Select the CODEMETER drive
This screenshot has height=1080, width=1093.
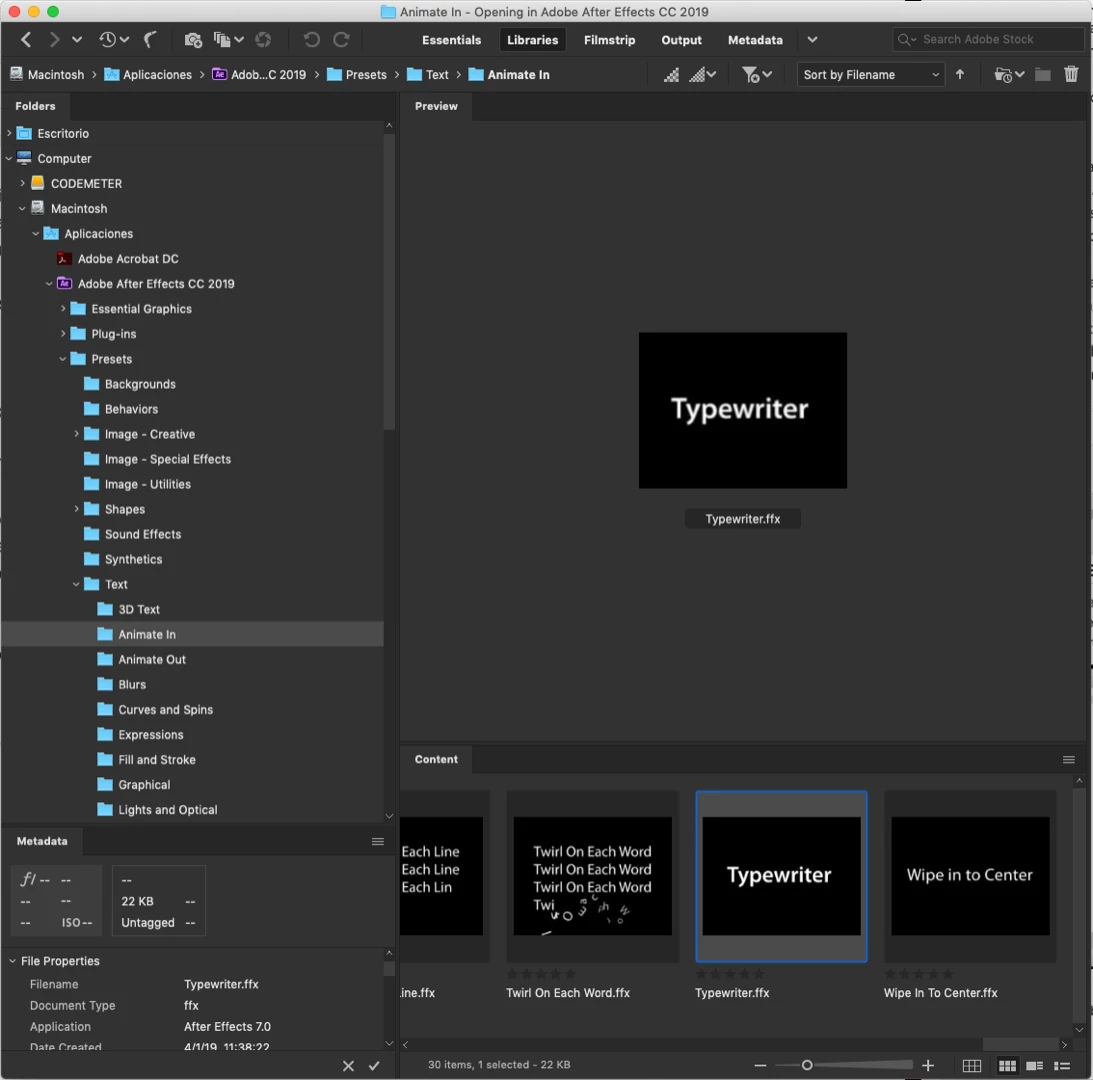[86, 183]
